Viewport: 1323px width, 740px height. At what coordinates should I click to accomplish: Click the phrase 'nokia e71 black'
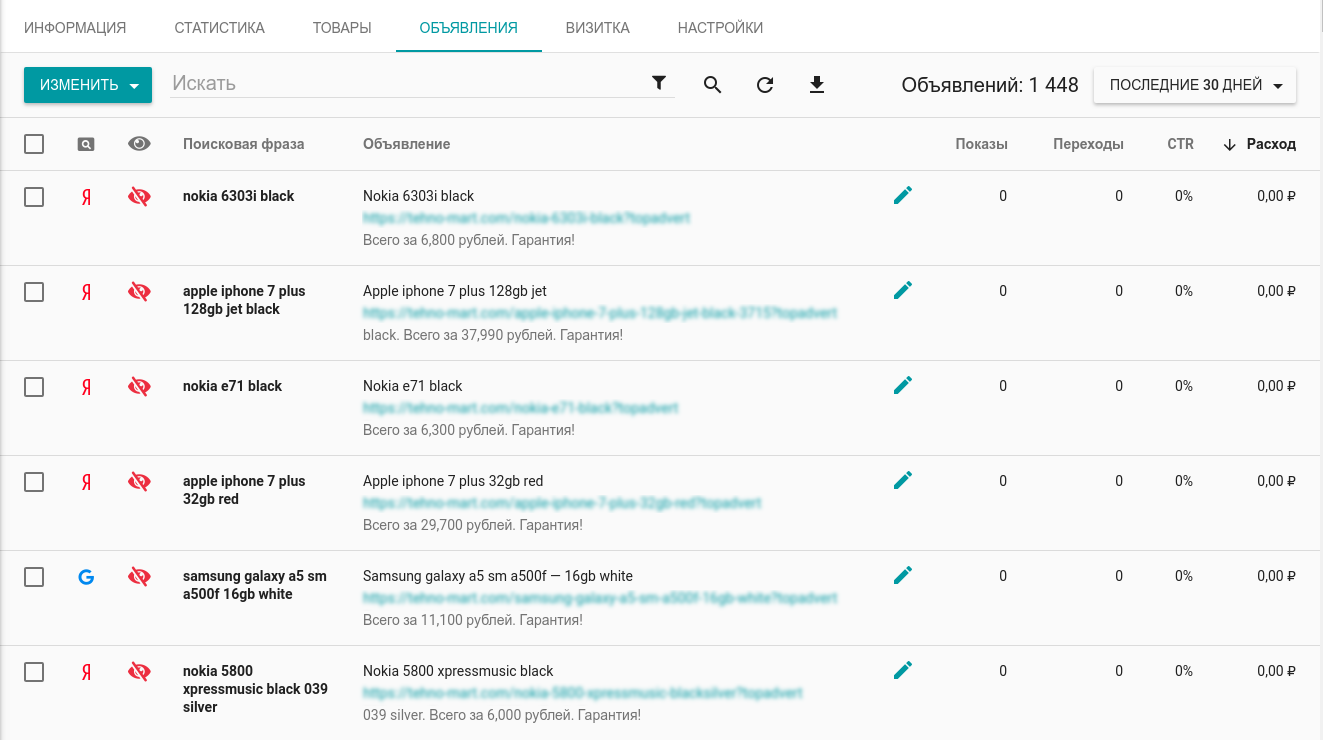point(232,386)
